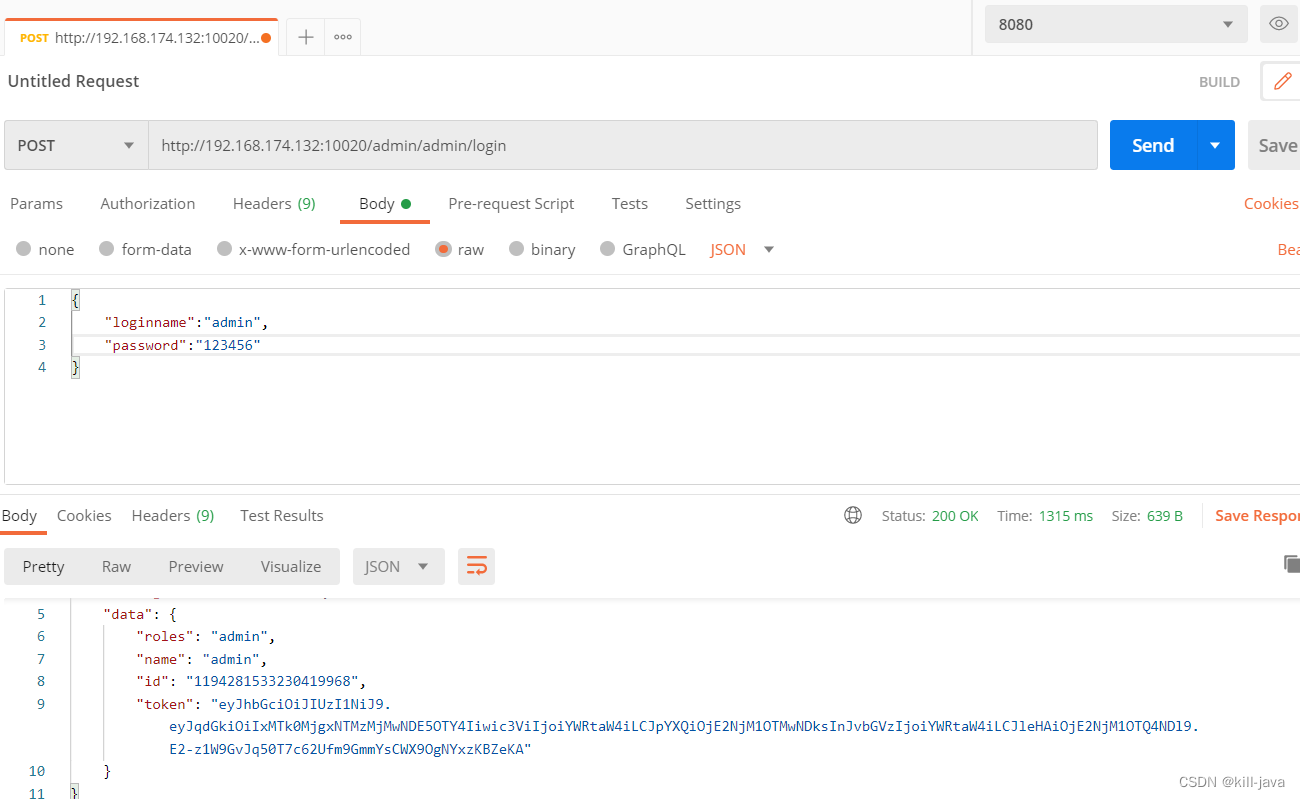1300x799 pixels.
Task: Click the "password":"123456" line in editor
Action: pyautogui.click(x=183, y=345)
